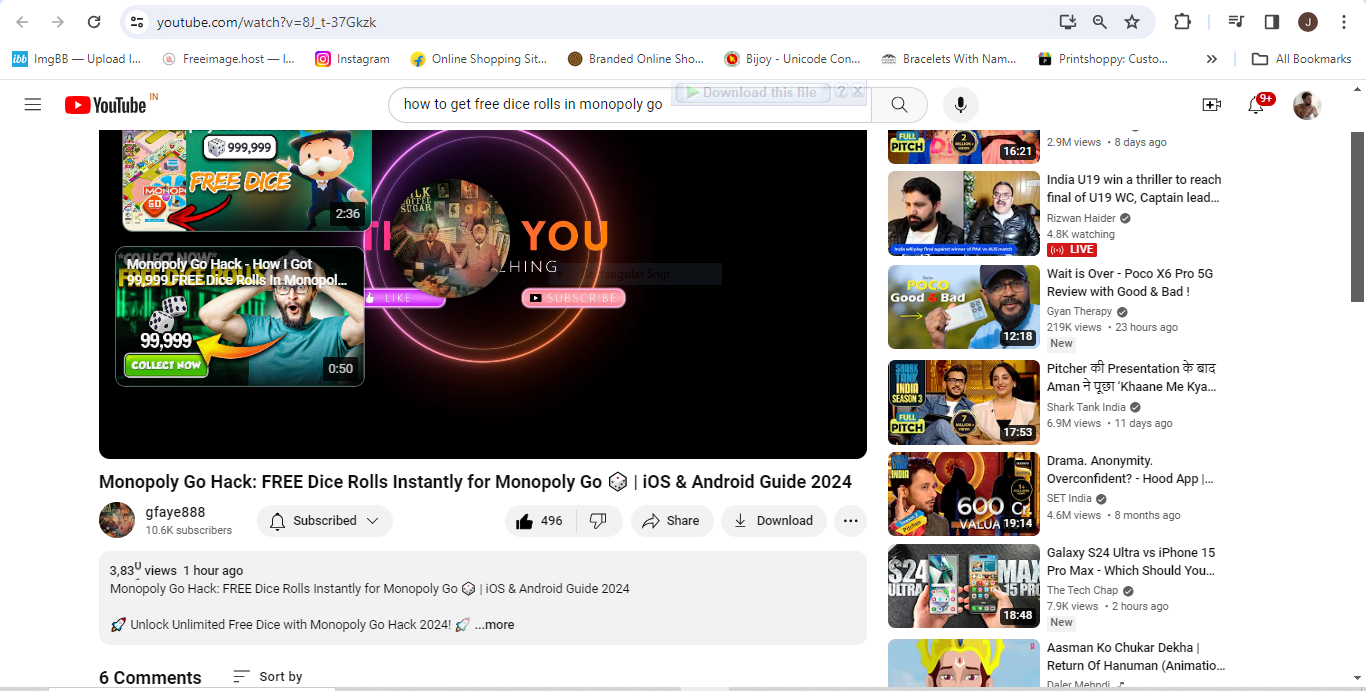This screenshot has height=691, width=1366.
Task: Click the help question mark on download overlay
Action: [841, 91]
